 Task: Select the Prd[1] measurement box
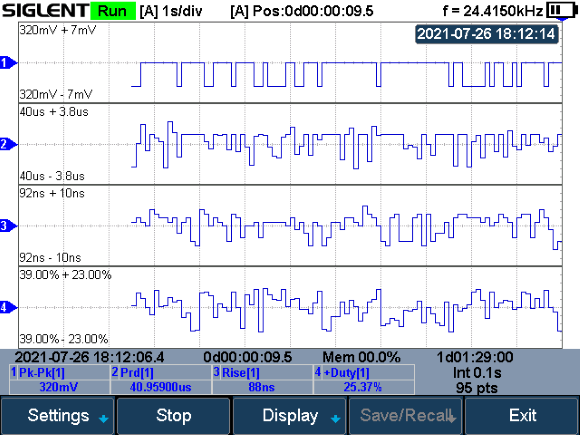coord(161,380)
